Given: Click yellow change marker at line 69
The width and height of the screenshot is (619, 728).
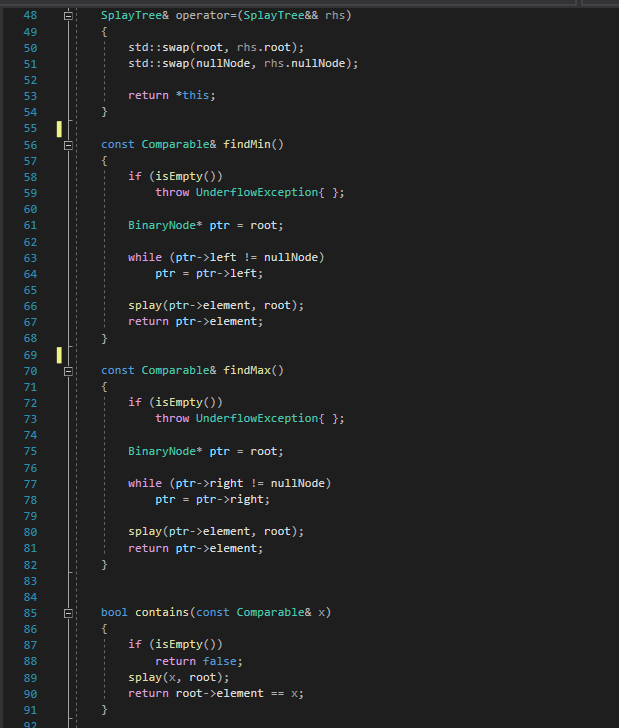Looking at the screenshot, I should 59,355.
